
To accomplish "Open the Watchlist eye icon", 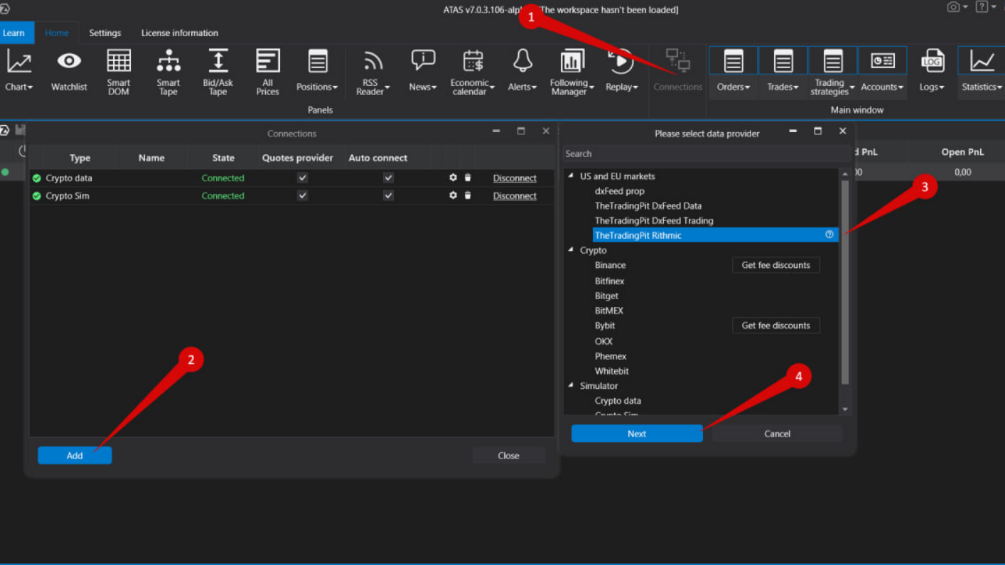I will click(69, 61).
